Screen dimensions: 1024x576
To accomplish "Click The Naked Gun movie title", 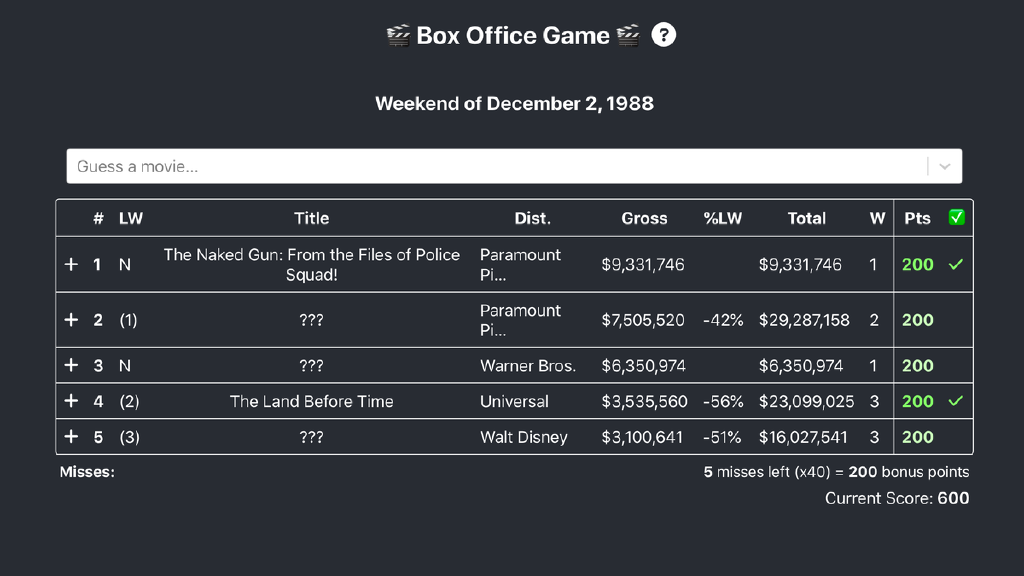I will [x=311, y=265].
